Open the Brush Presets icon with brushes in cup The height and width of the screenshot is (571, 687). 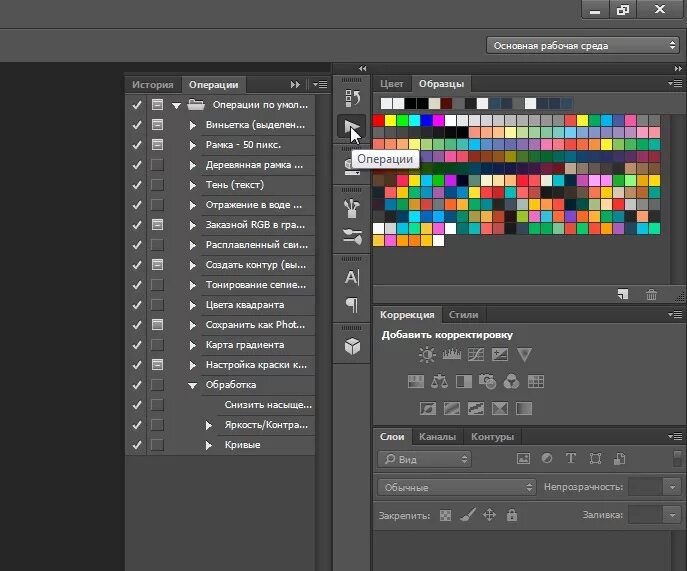coord(352,208)
